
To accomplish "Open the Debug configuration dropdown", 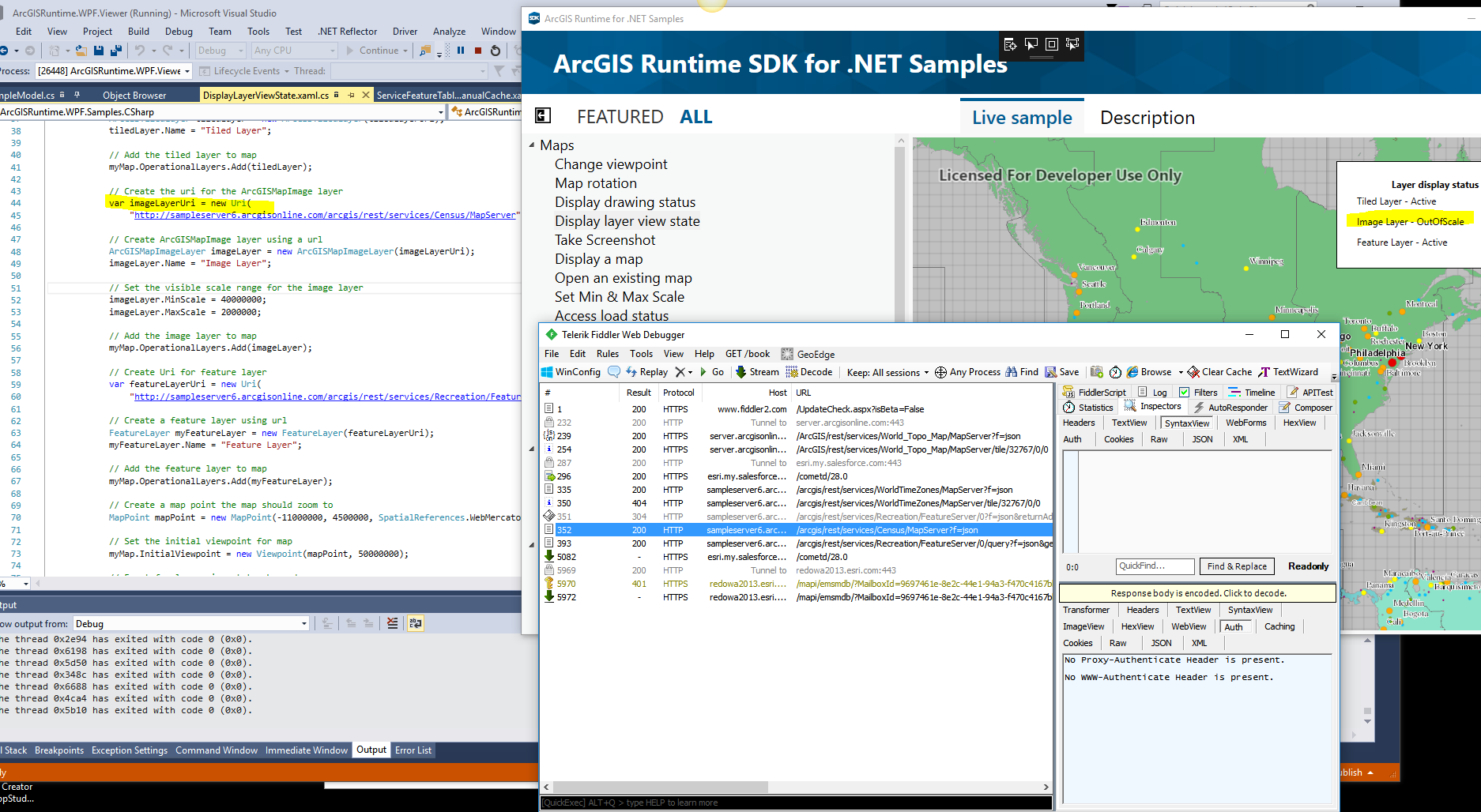I will pos(220,51).
